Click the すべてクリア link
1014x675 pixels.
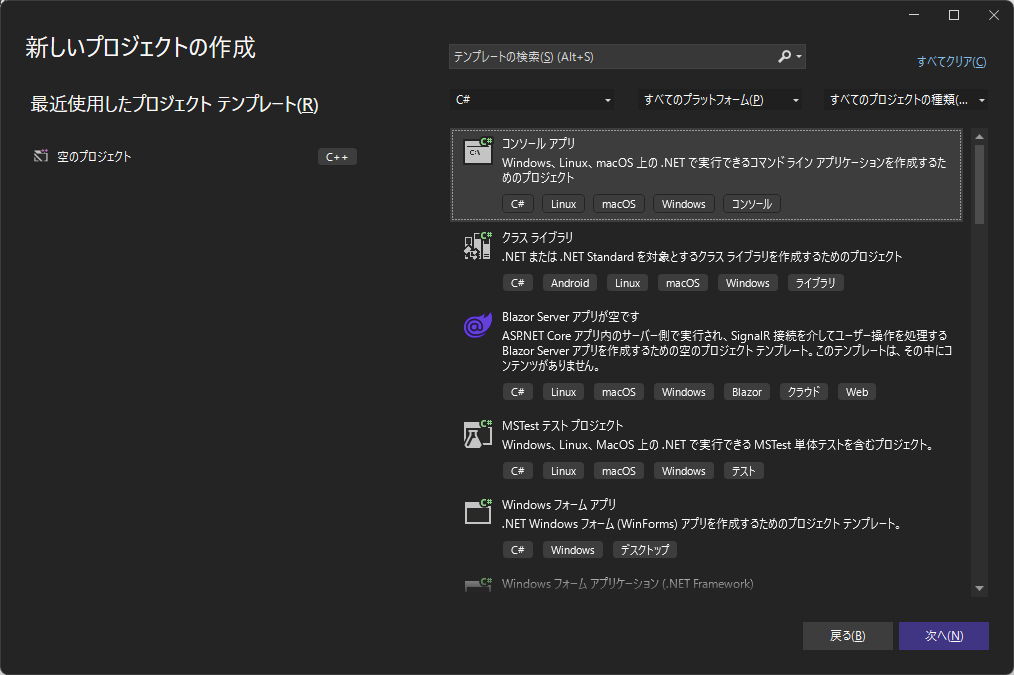coord(950,61)
